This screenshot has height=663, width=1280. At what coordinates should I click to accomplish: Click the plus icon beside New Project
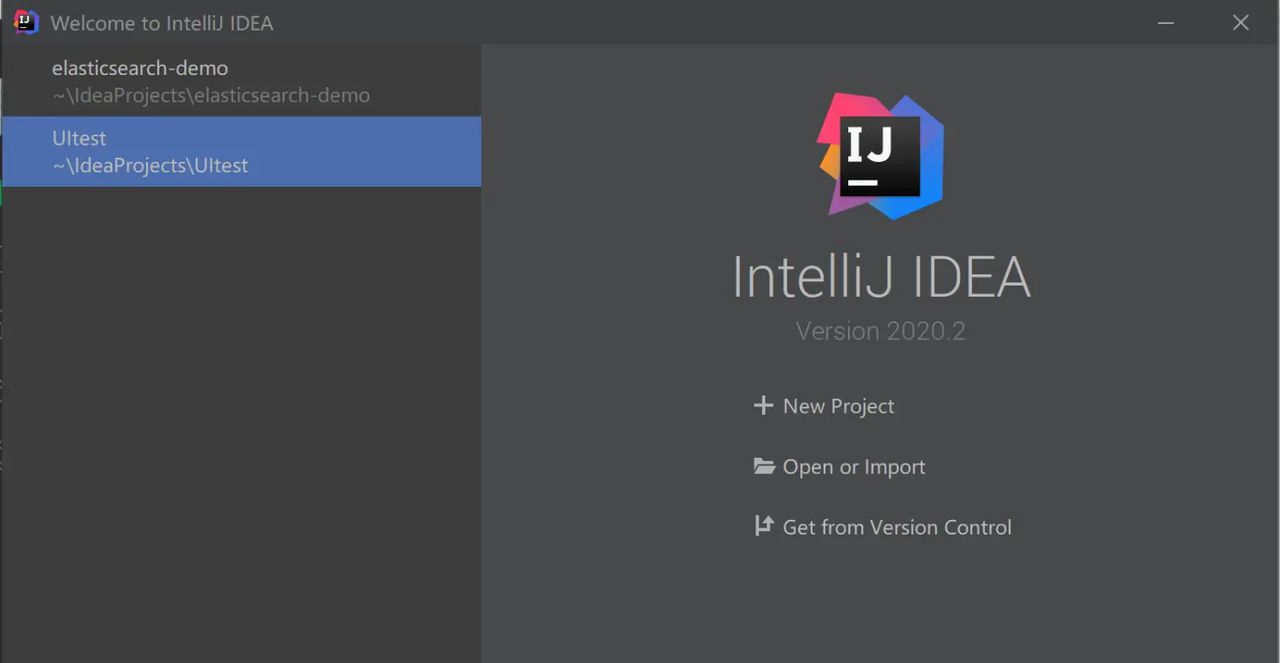pos(763,406)
